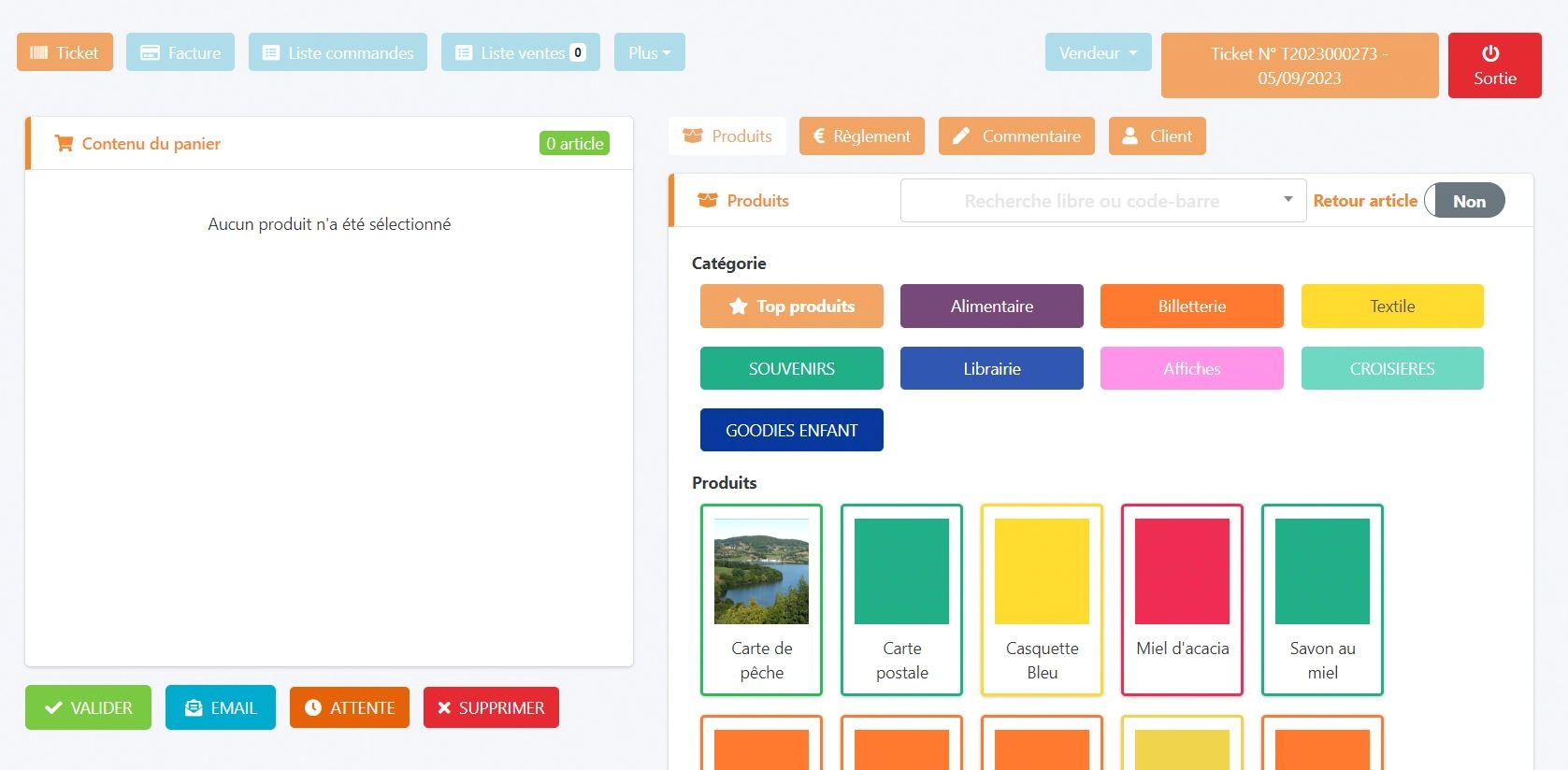Choose the purple Alimentaire category
This screenshot has width=1568, height=770.
(x=991, y=307)
